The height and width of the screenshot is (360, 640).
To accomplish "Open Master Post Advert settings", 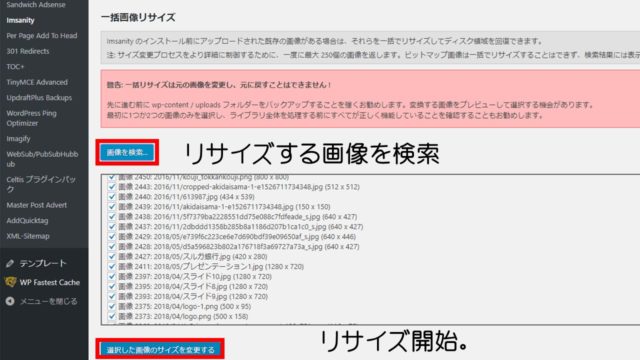I will coord(37,205).
